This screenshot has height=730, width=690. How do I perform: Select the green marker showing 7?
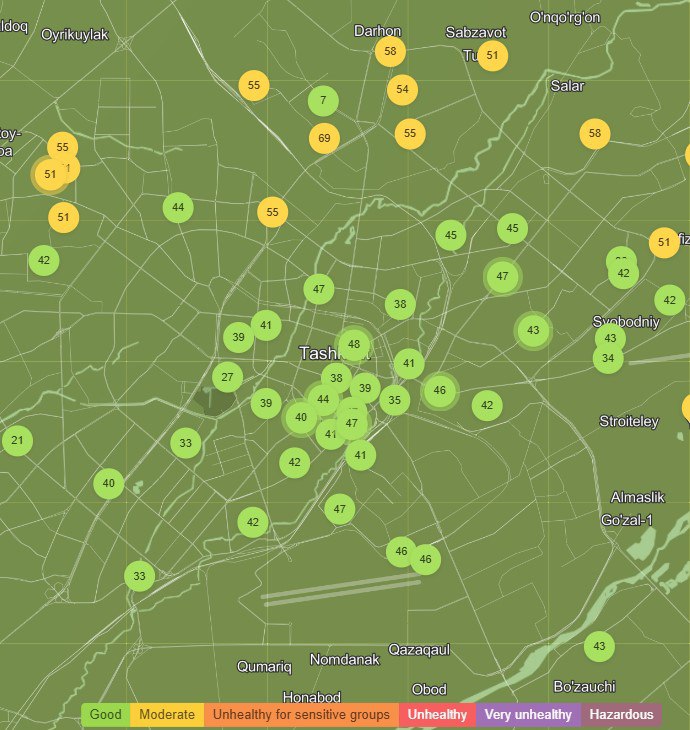click(323, 101)
